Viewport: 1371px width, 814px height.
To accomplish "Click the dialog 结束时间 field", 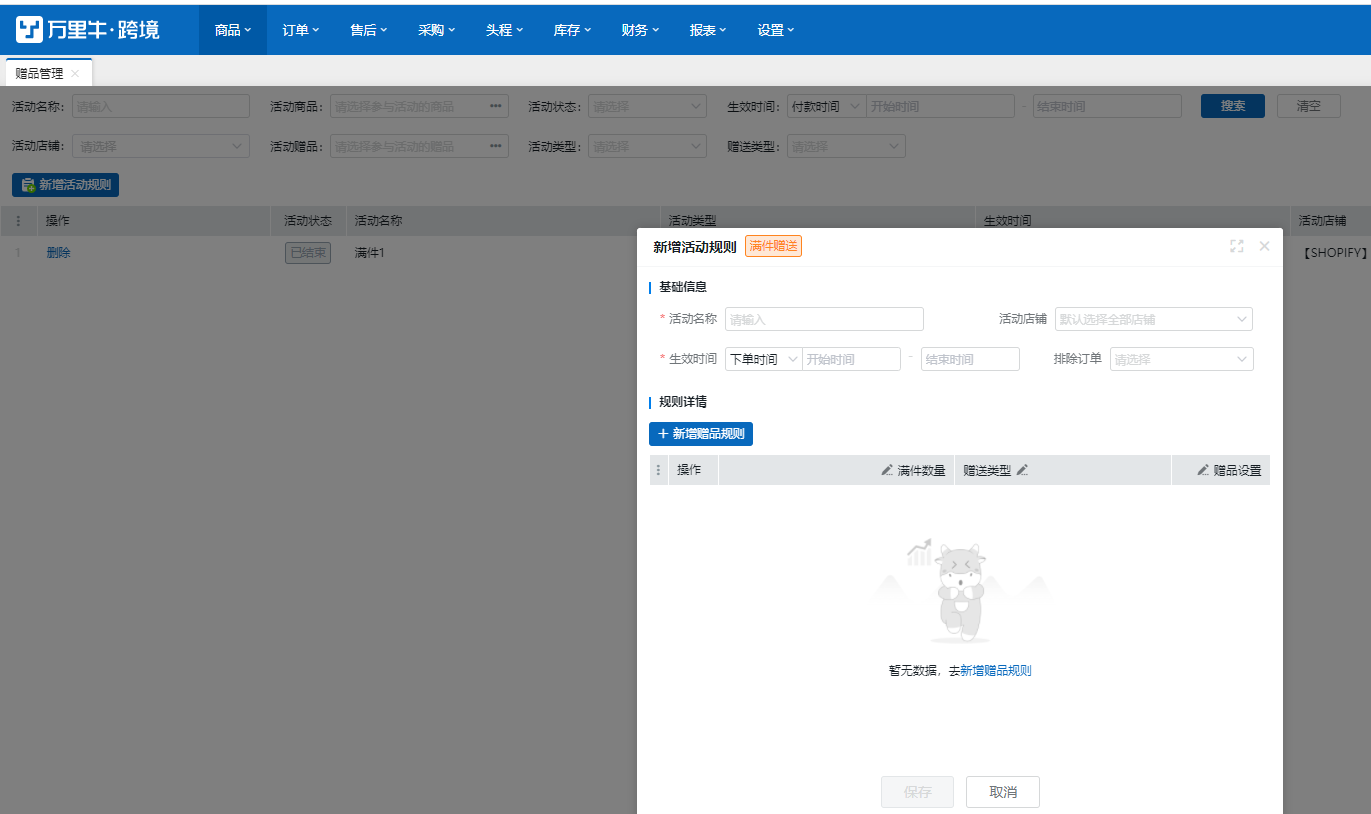I will pyautogui.click(x=970, y=359).
